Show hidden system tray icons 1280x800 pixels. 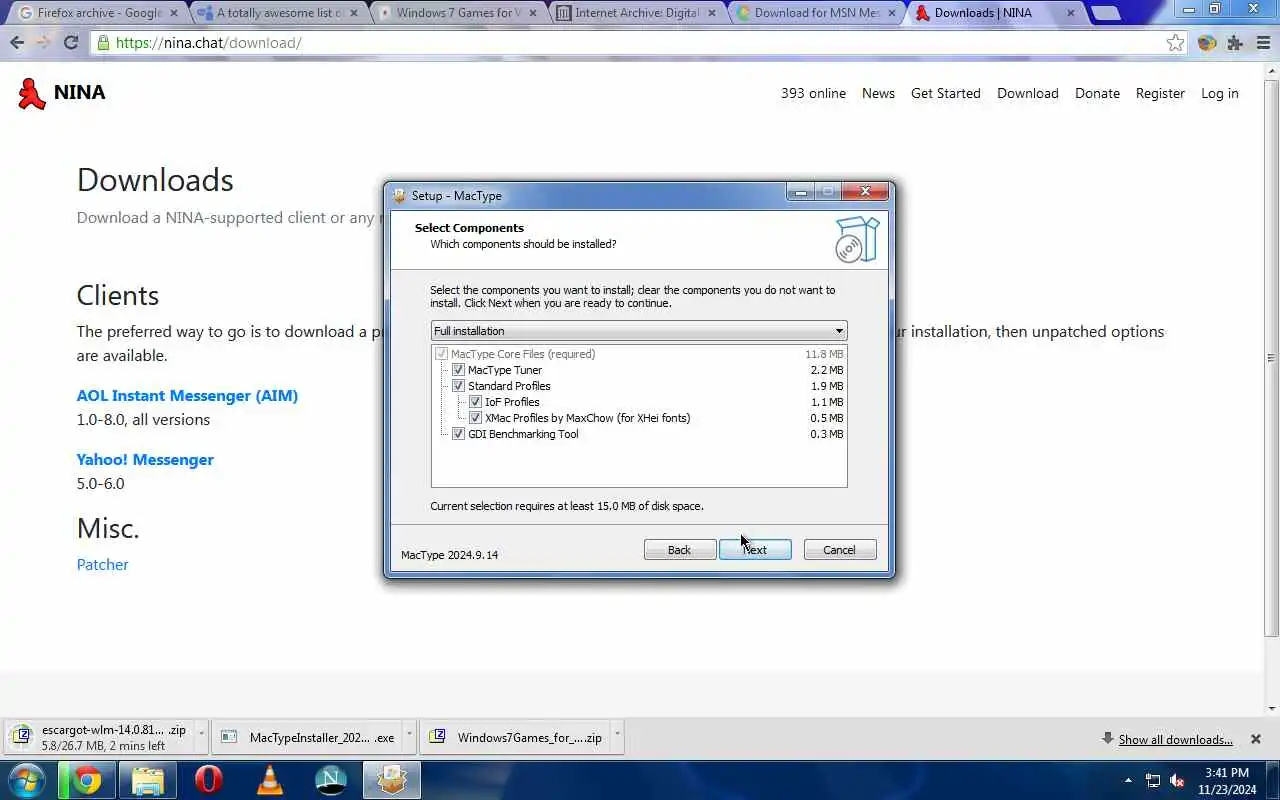click(x=1128, y=780)
